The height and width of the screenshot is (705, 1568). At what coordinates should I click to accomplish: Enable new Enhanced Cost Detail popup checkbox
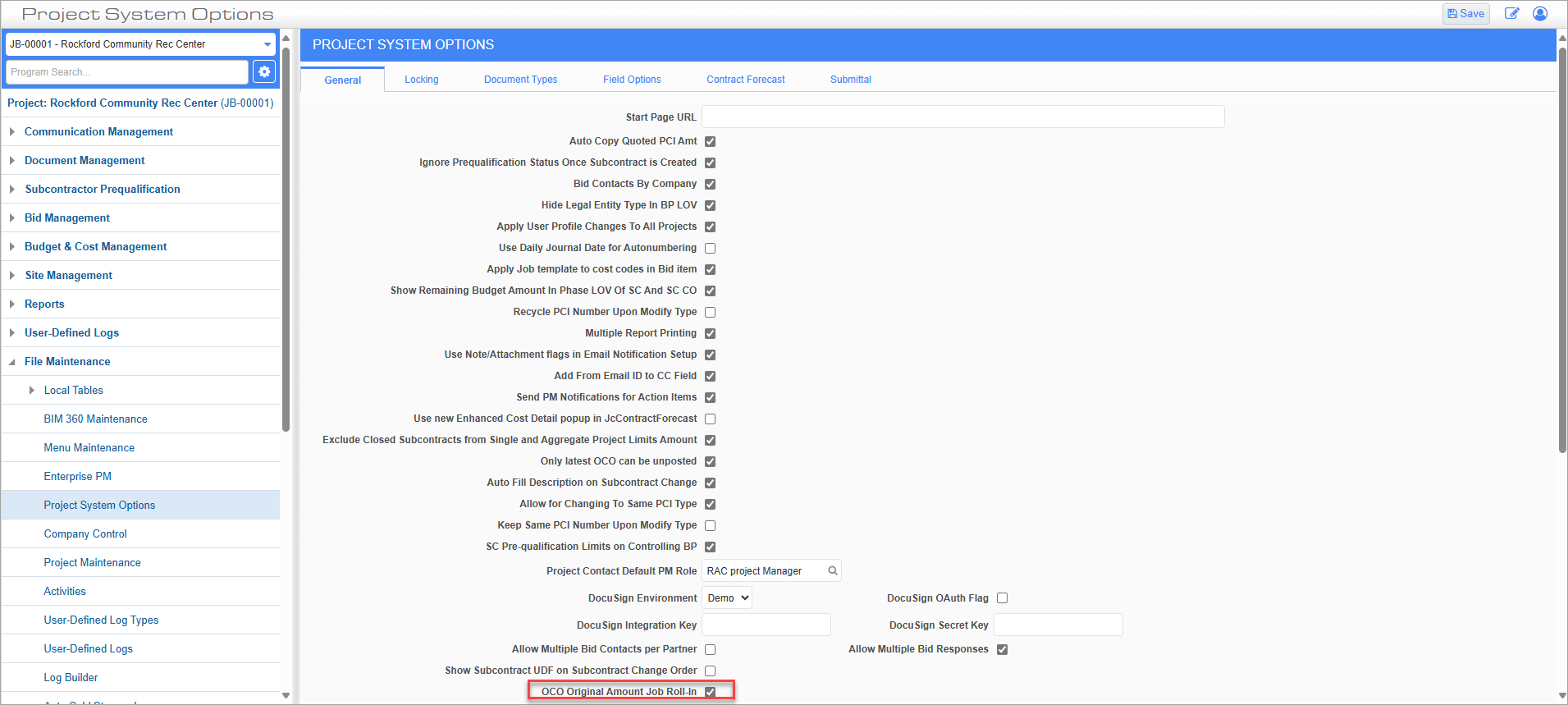coord(710,419)
